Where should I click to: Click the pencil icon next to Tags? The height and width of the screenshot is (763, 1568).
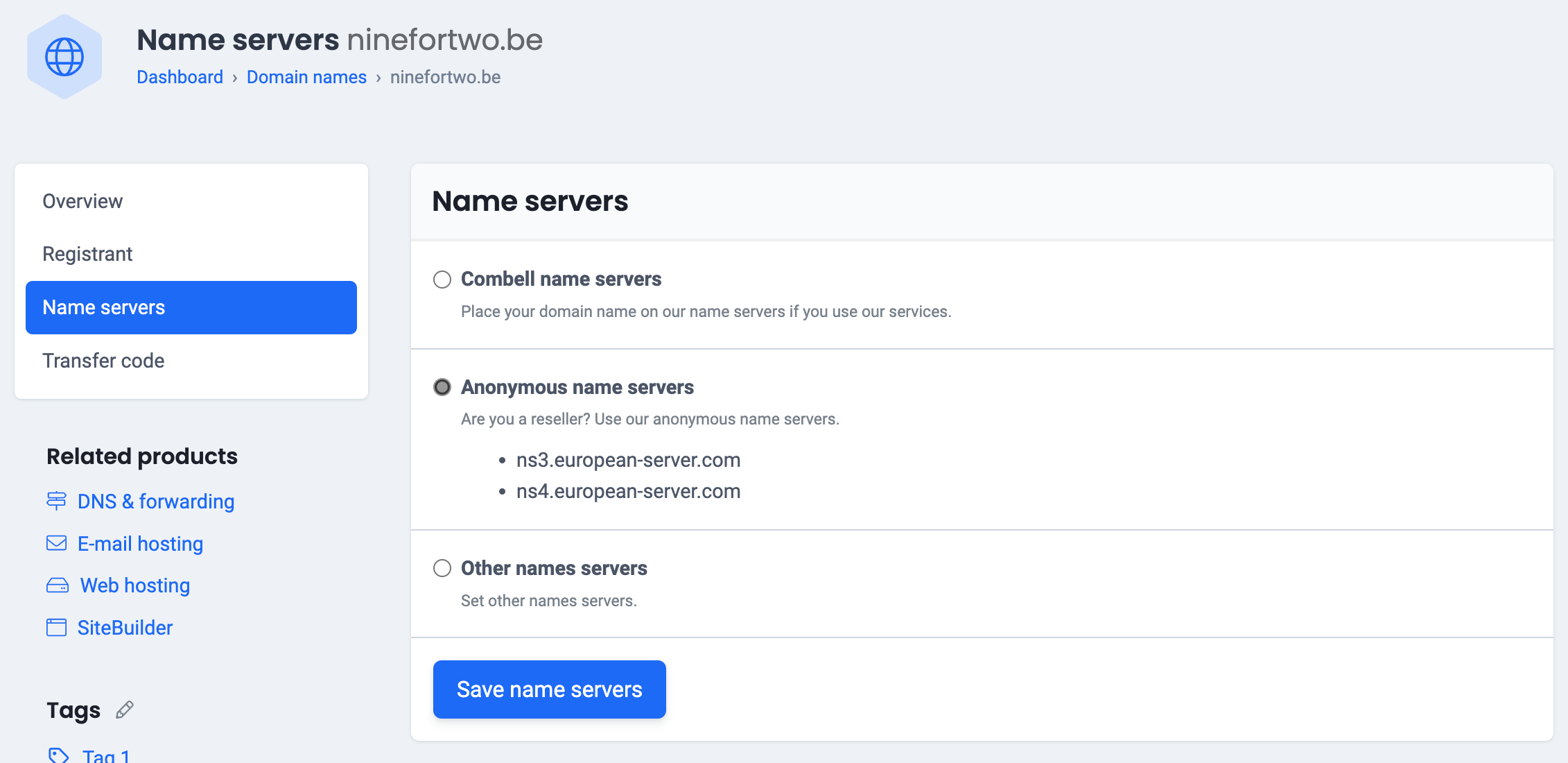125,710
